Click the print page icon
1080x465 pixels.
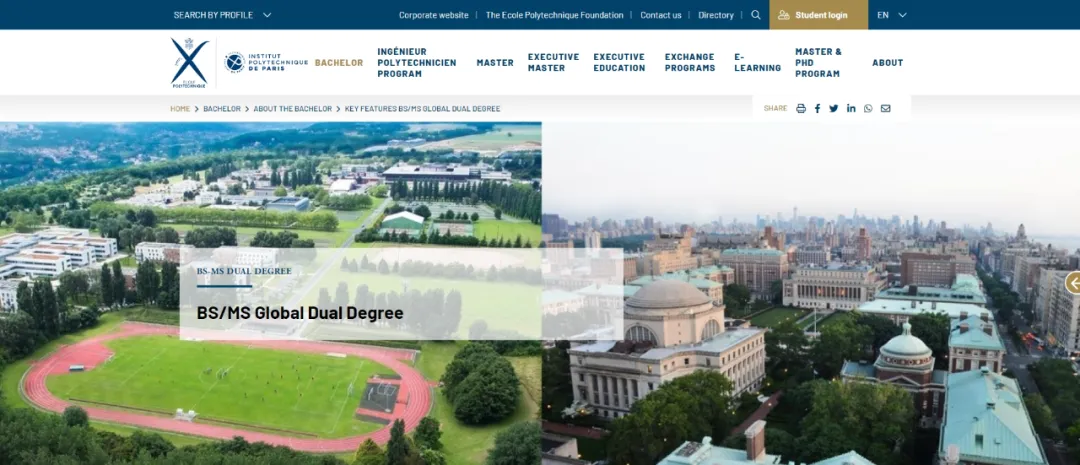point(800,108)
